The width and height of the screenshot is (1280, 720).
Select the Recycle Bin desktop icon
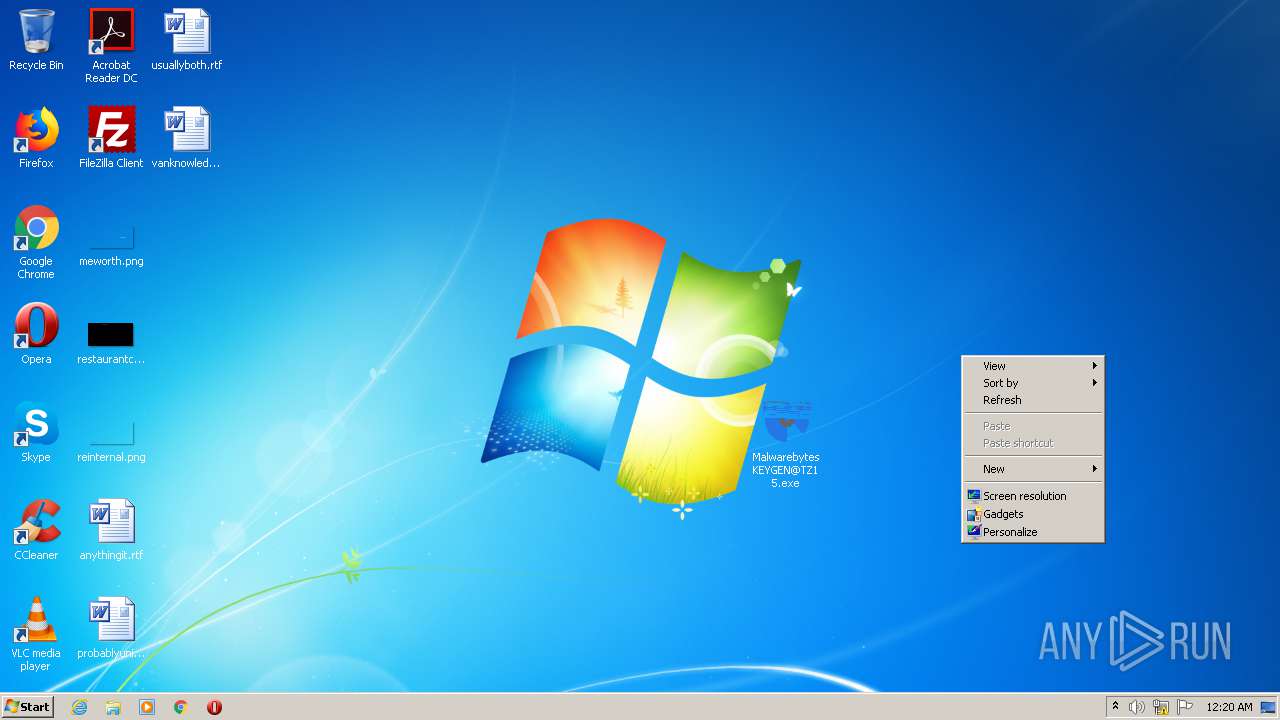click(x=36, y=40)
